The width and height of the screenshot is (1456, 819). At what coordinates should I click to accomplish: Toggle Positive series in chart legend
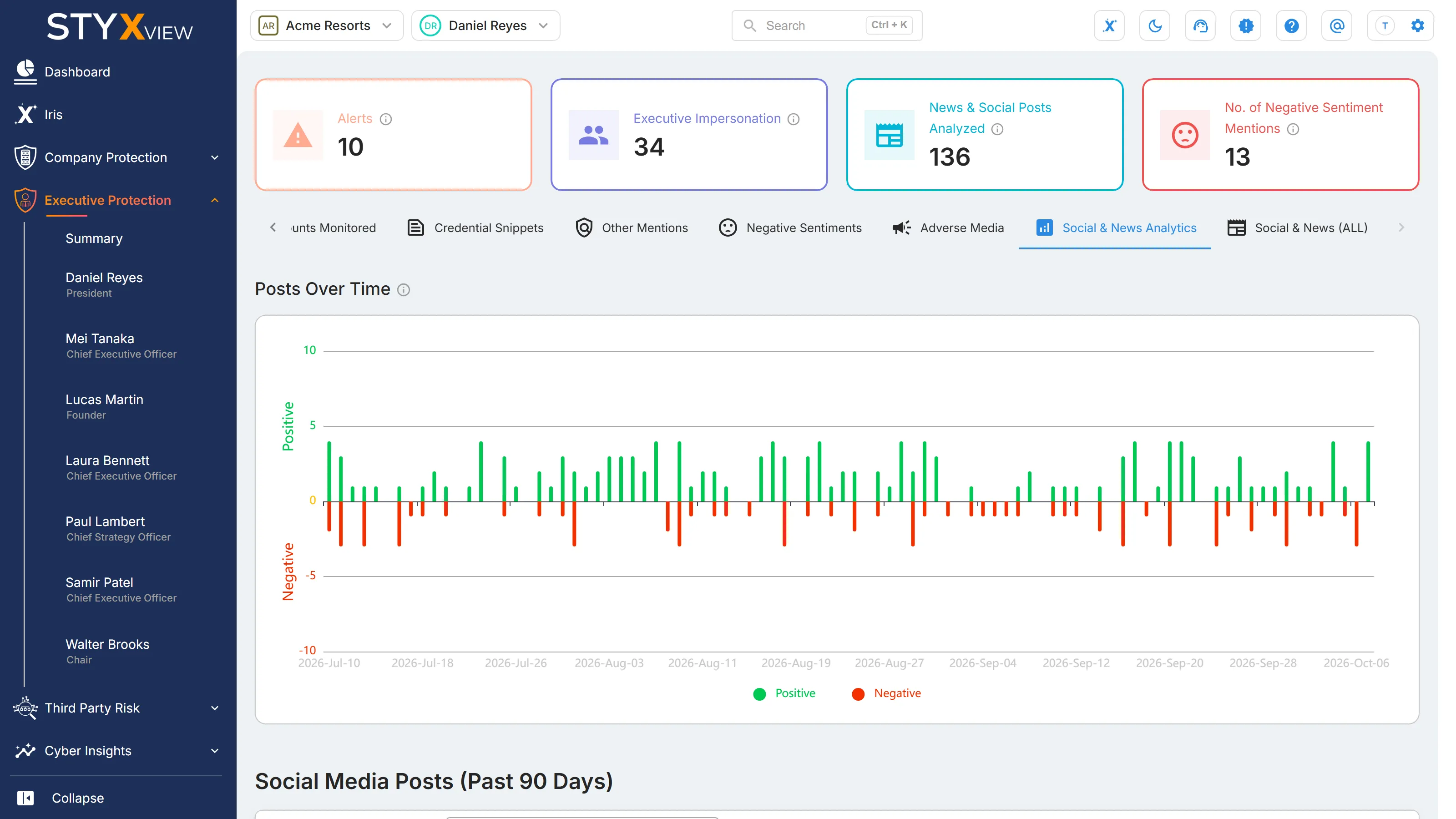[x=784, y=693]
